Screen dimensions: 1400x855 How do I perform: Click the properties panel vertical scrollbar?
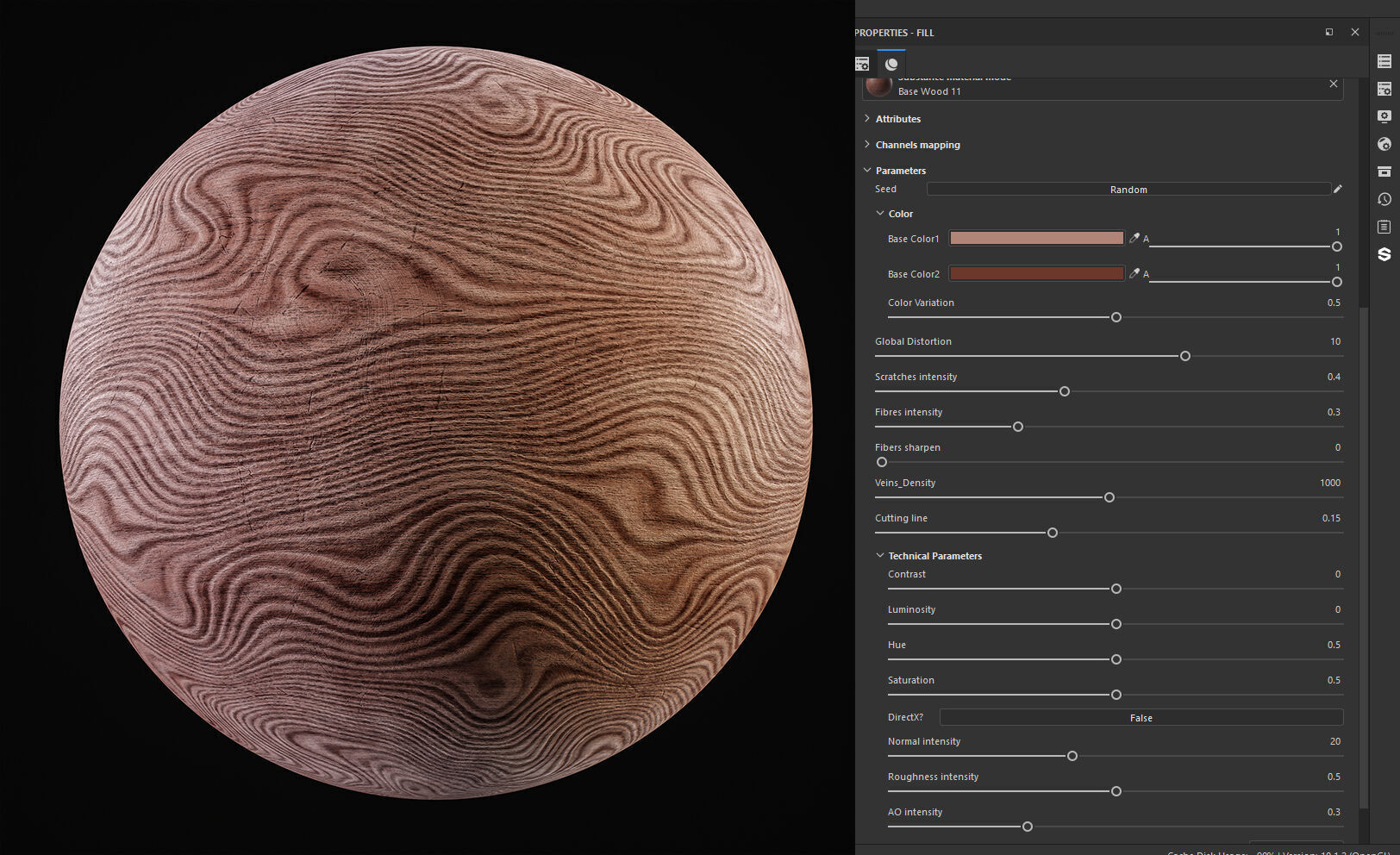coord(1364,556)
